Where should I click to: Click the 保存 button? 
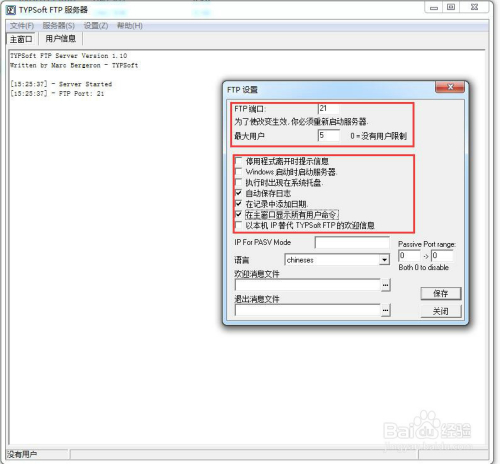click(441, 293)
